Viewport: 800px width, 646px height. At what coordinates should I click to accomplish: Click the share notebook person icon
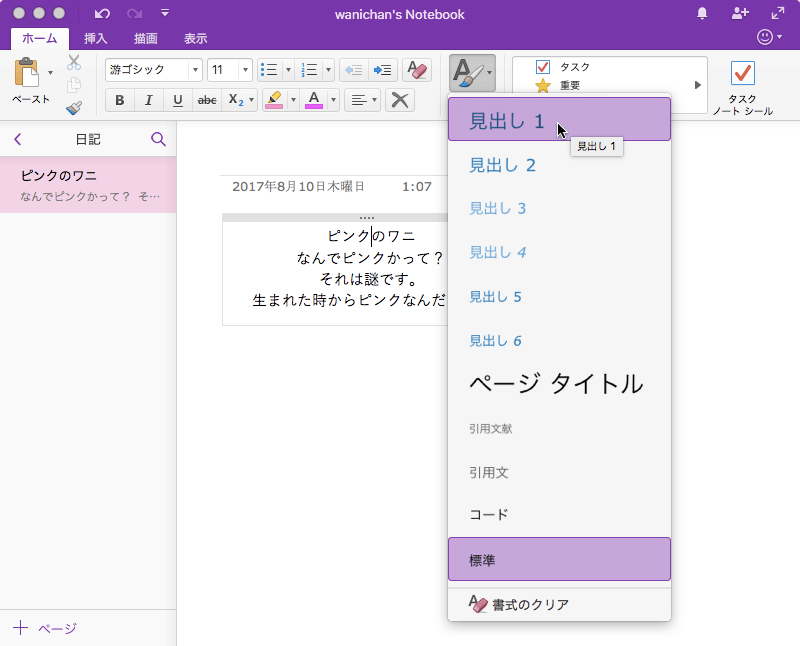[740, 13]
